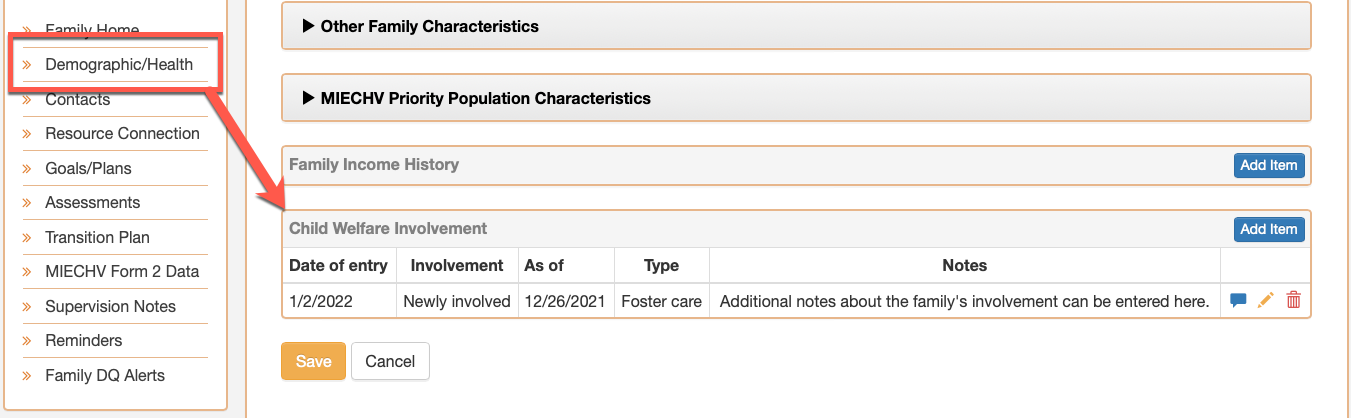1351x418 pixels.
Task: Go to Contacts in the sidebar
Action: click(x=78, y=100)
